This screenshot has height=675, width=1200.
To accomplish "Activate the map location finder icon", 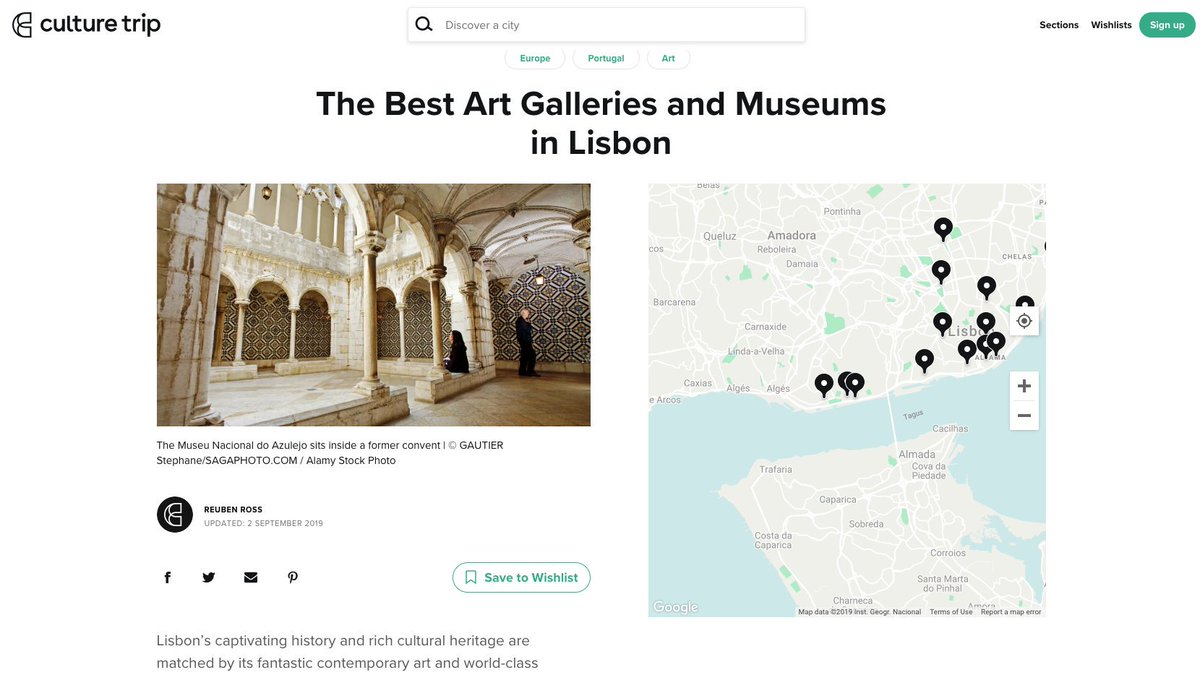I will point(1023,320).
